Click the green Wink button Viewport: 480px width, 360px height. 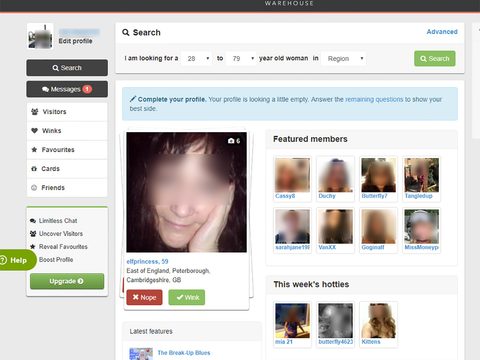click(x=187, y=297)
